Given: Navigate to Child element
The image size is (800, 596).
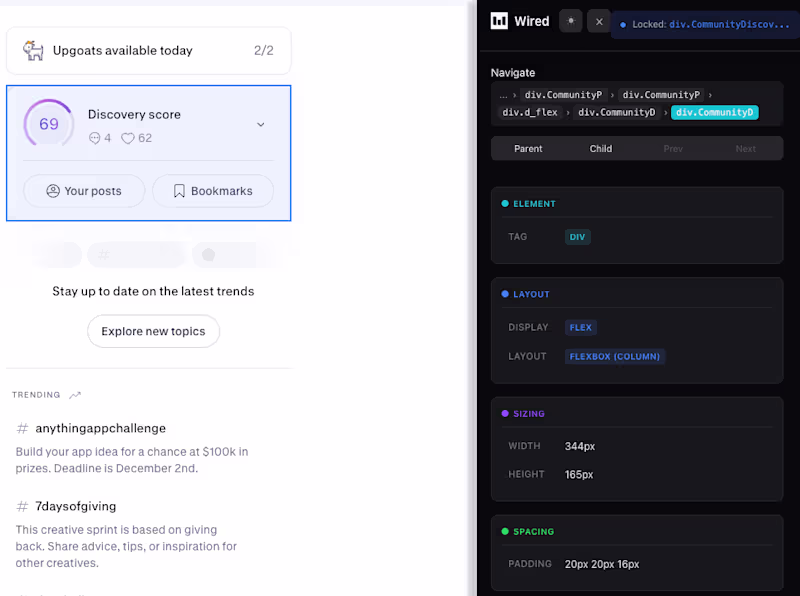Looking at the screenshot, I should (601, 148).
